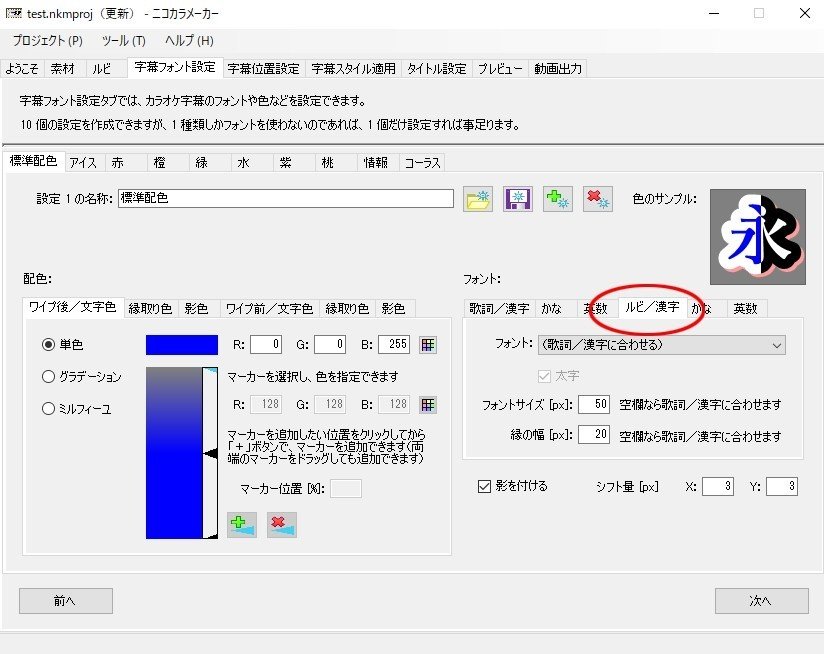Click the 色のサンプル preview image

(757, 237)
